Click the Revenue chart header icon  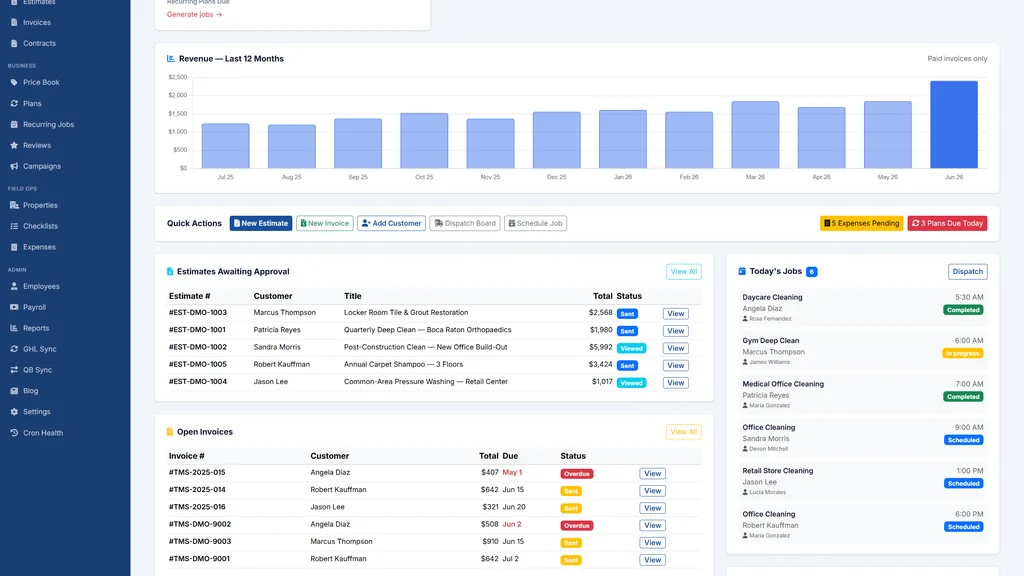(x=171, y=58)
